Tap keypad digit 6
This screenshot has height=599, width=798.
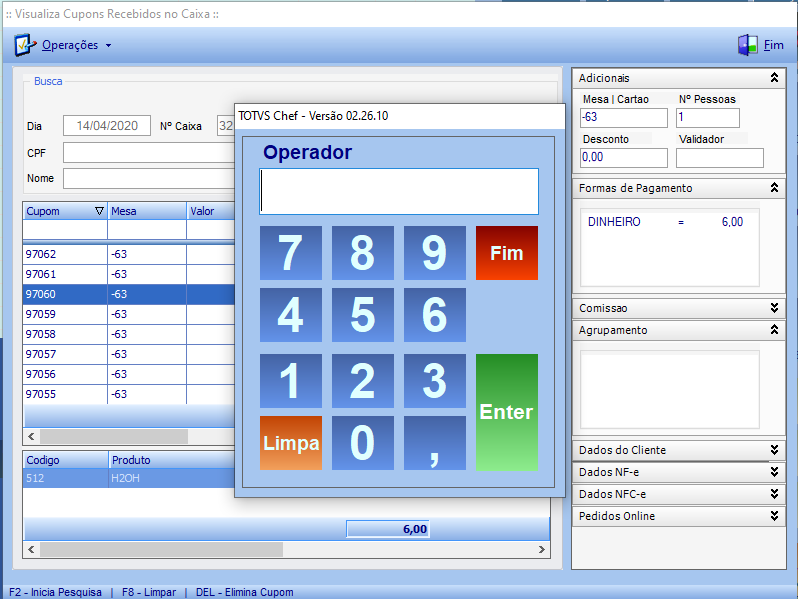click(435, 315)
